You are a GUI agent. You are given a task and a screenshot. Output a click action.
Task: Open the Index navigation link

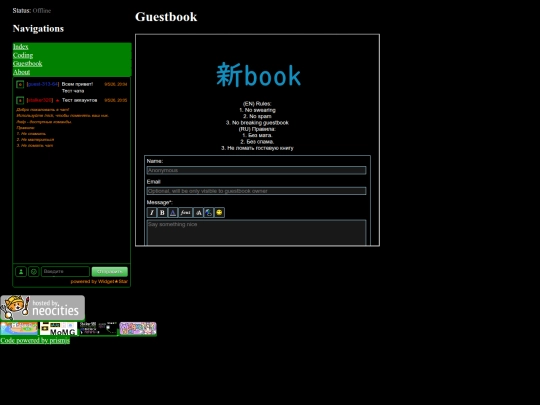point(21,46)
